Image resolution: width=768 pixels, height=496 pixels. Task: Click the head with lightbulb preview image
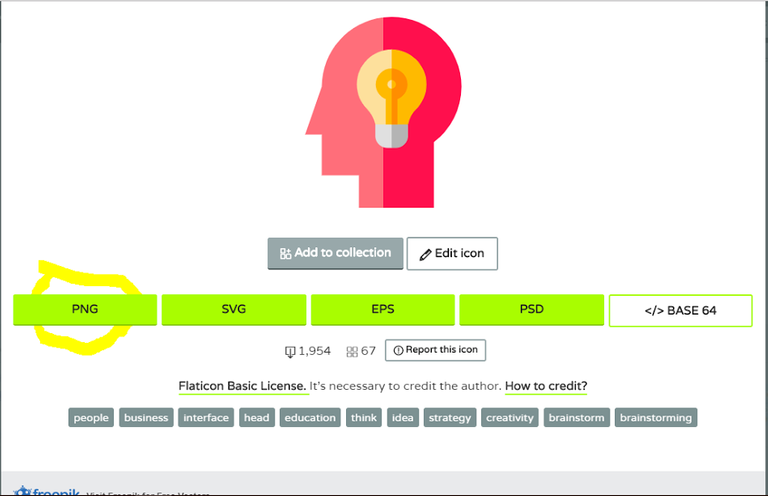coord(384,113)
